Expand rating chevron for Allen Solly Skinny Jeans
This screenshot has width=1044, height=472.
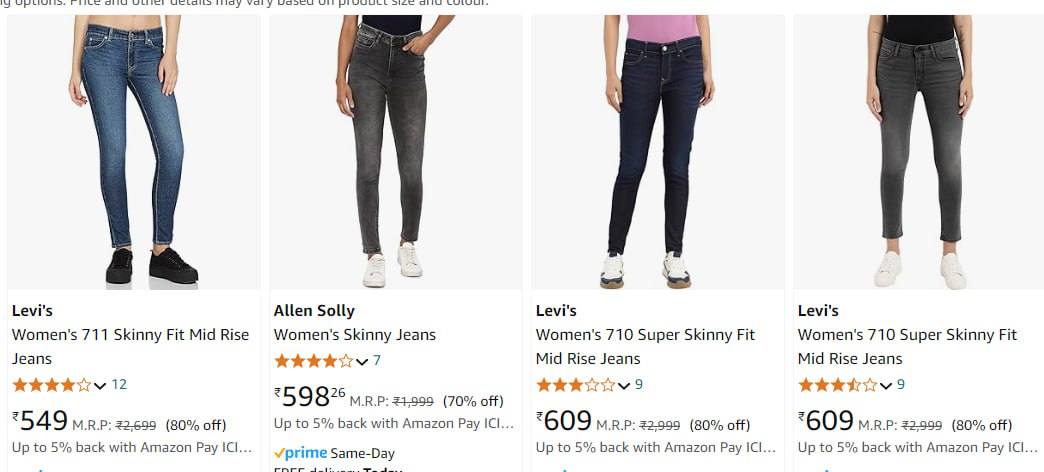click(362, 362)
